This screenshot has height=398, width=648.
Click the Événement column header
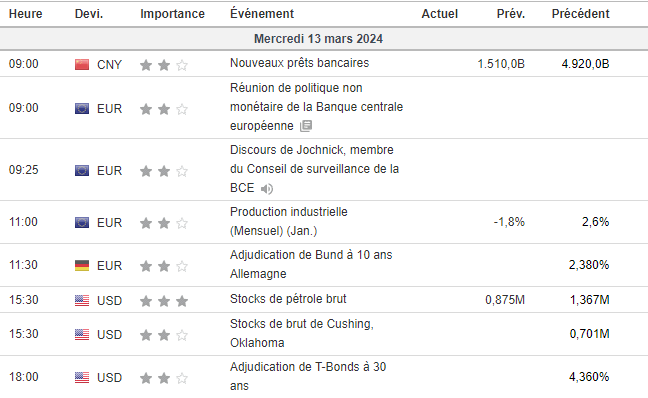click(x=262, y=14)
